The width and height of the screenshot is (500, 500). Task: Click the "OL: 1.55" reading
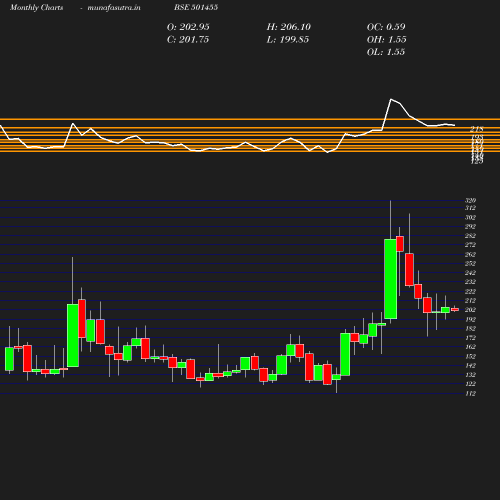[x=386, y=52]
